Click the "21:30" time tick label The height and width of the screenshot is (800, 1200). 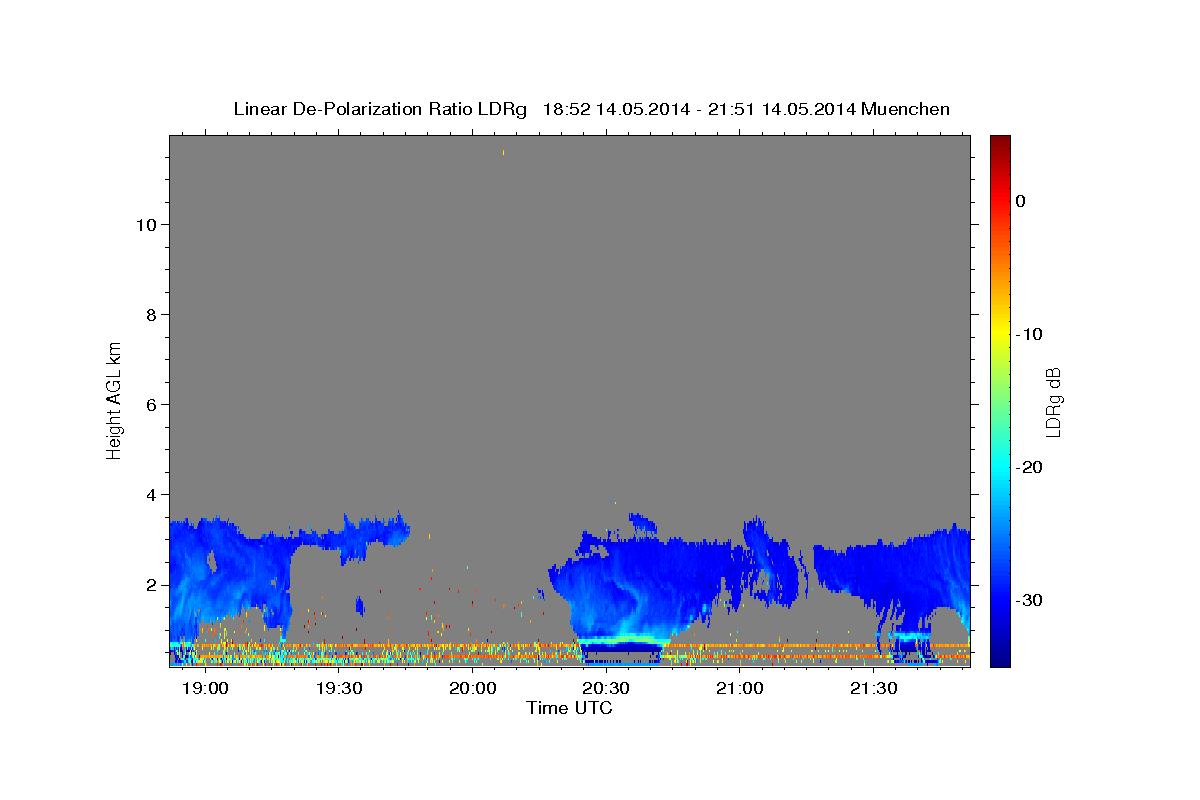(x=873, y=689)
